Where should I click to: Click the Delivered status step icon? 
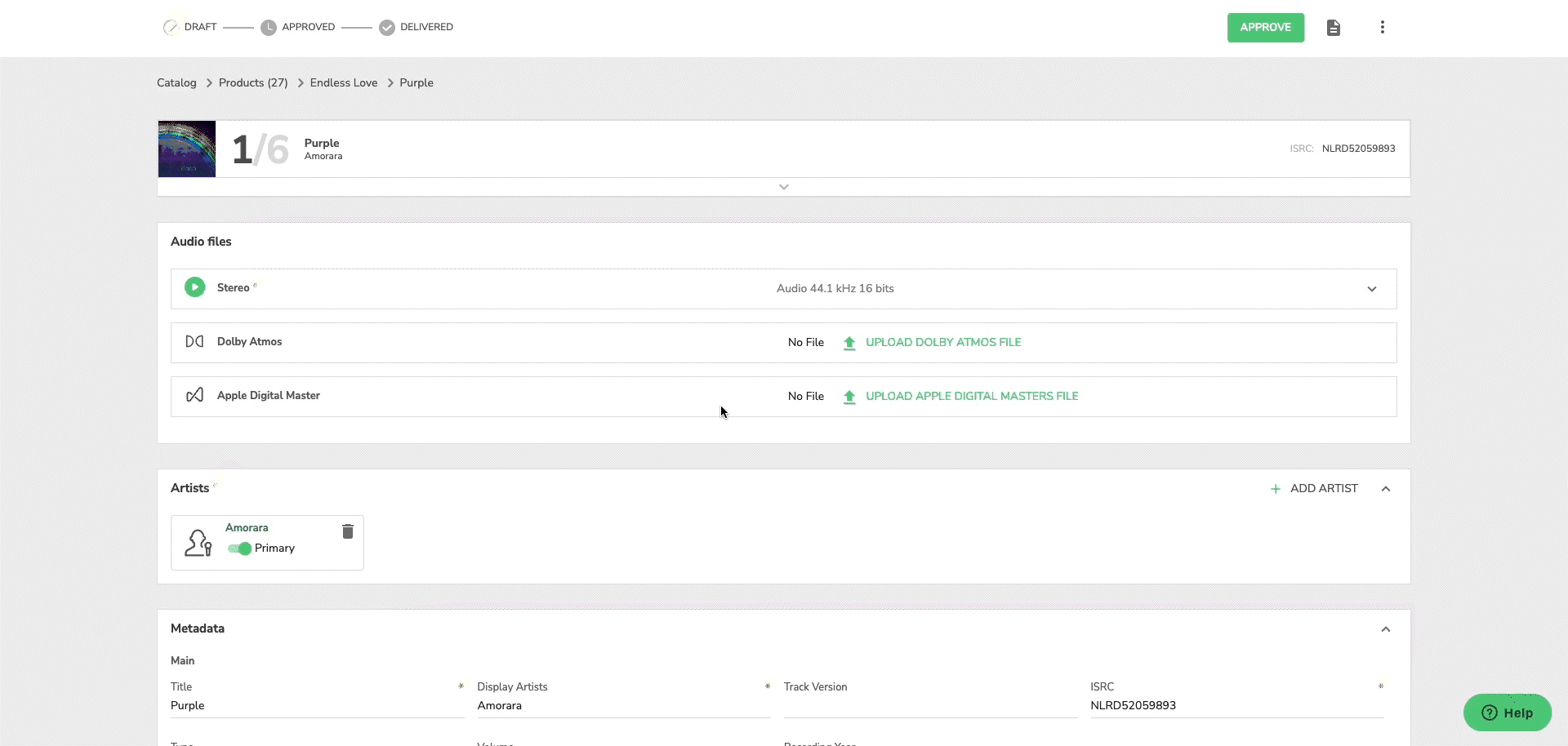pos(387,28)
